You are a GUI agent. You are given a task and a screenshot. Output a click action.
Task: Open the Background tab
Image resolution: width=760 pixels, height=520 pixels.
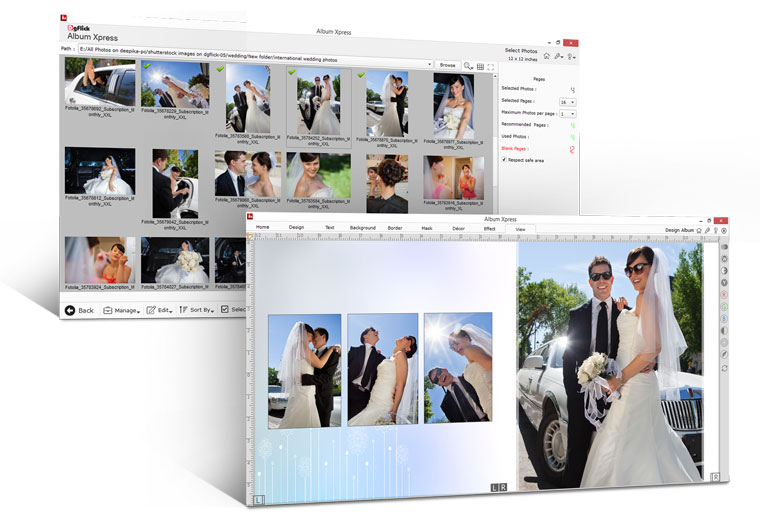pos(363,228)
